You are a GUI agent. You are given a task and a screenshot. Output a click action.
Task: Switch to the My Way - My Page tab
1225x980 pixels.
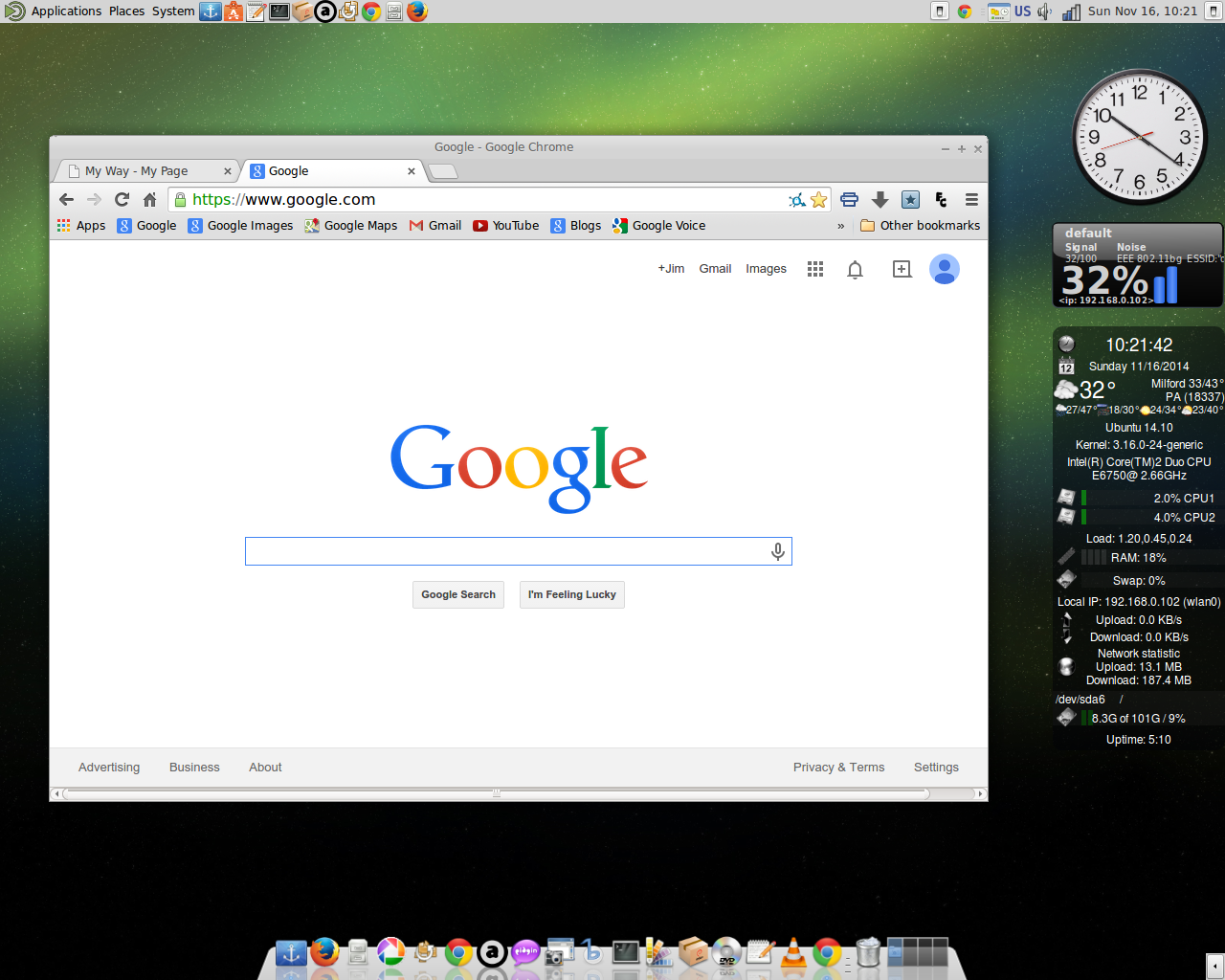coord(144,171)
